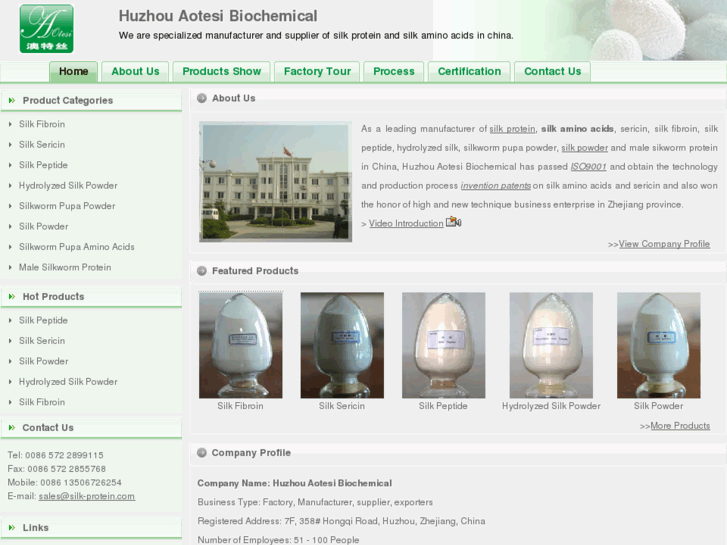The width and height of the screenshot is (727, 545).
Task: Click Silk Powder caption under featured product
Action: point(658,406)
